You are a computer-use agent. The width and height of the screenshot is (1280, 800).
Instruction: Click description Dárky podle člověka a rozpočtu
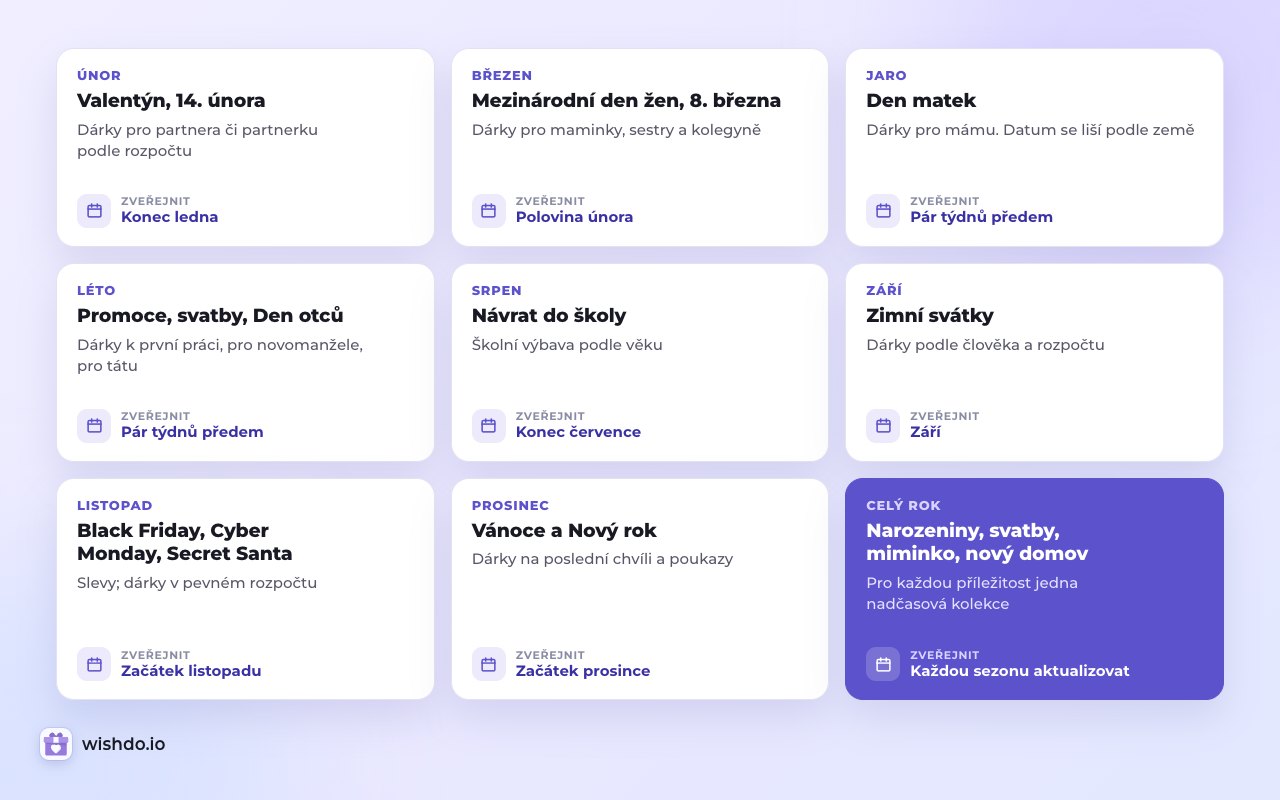[x=985, y=345]
